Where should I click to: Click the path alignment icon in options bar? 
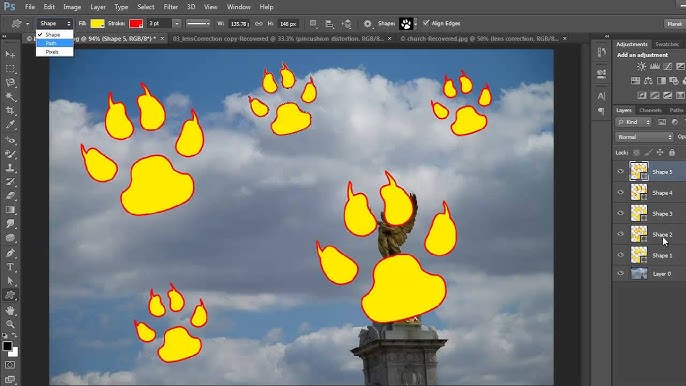coord(330,24)
